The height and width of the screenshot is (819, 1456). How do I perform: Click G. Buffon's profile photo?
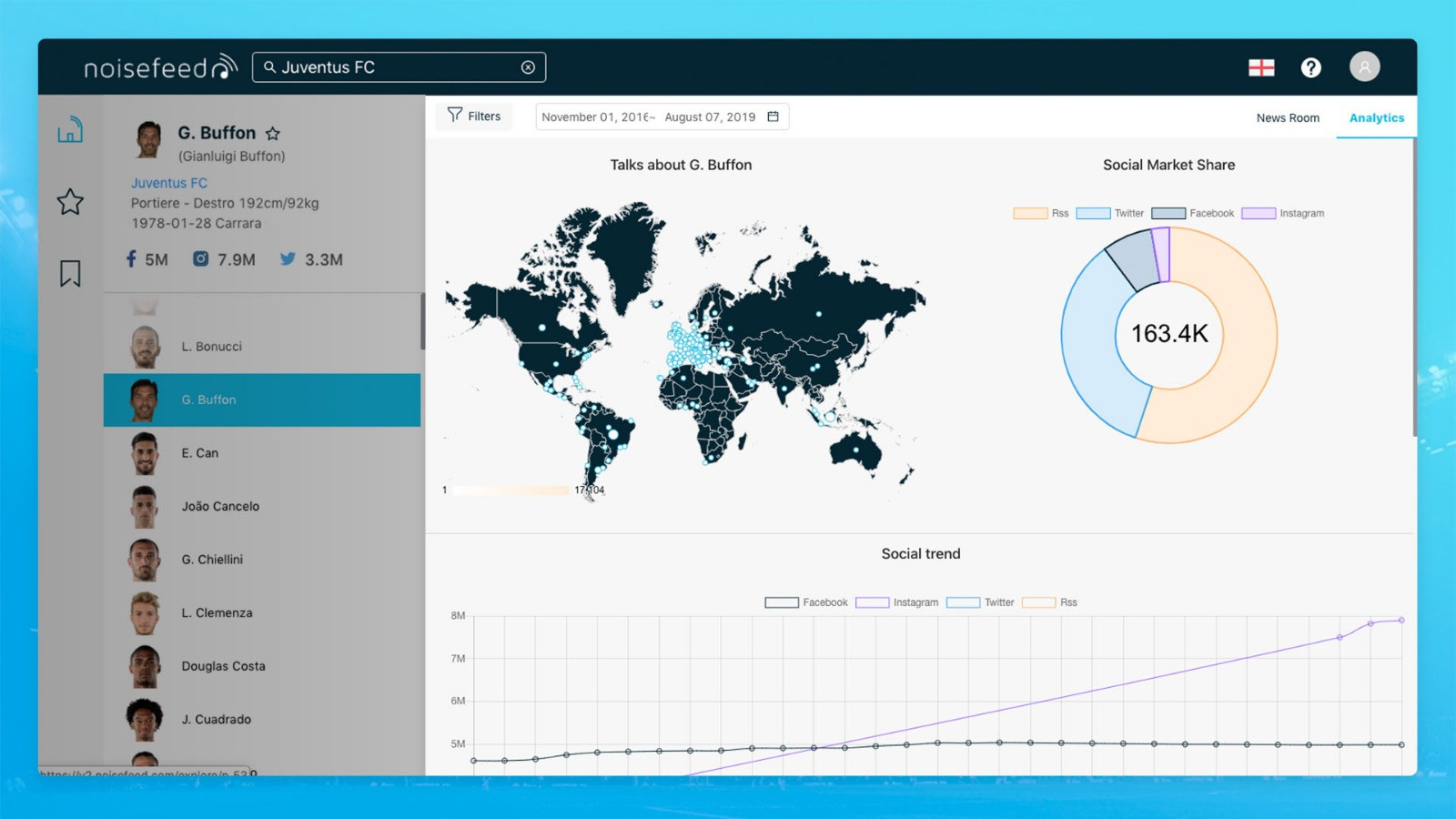coord(147,139)
